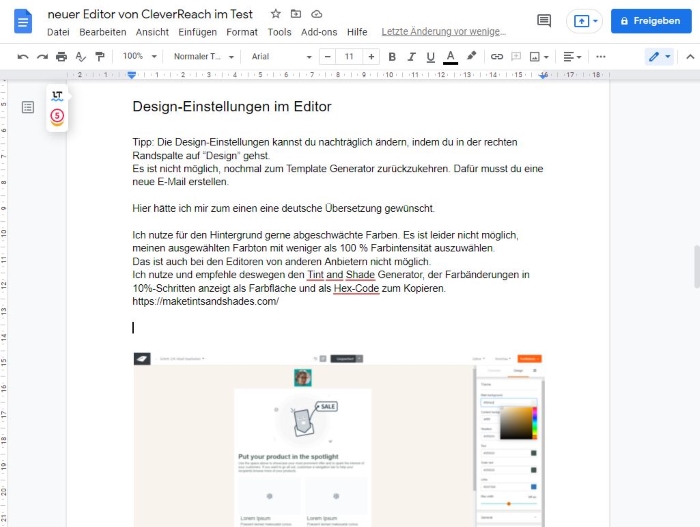Open the Datei menu
This screenshot has height=527, width=700.
point(58,32)
